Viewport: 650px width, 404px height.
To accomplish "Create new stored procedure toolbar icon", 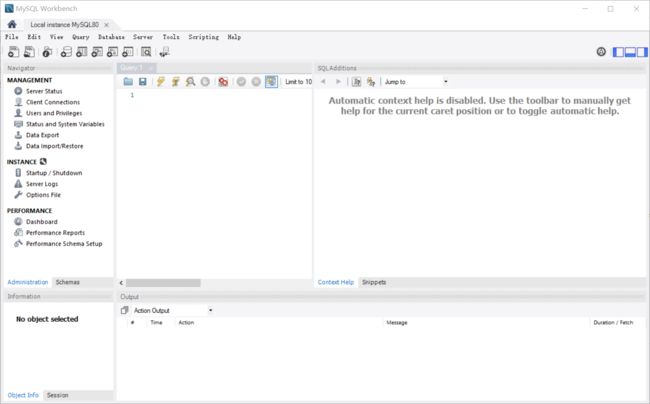I will [x=112, y=52].
